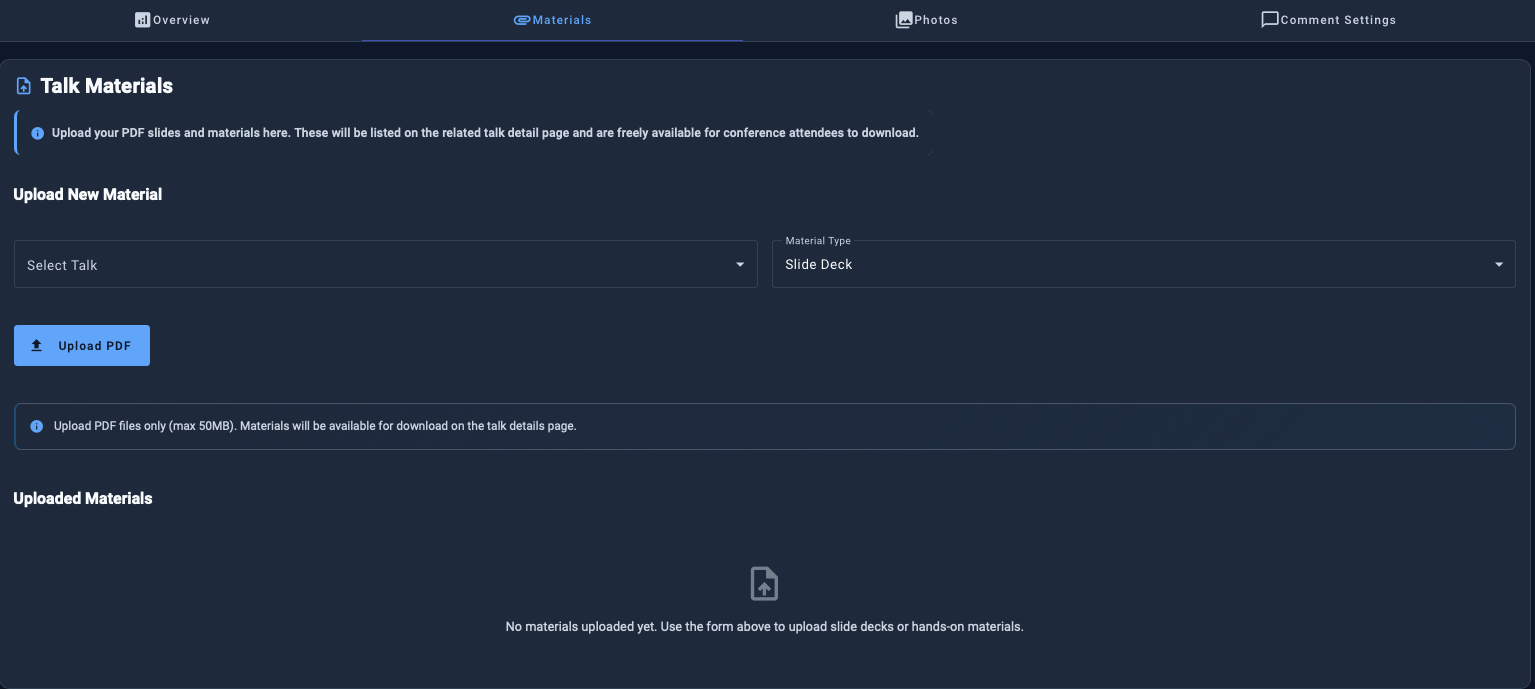The height and width of the screenshot is (689, 1535).
Task: Click the paperclip icon on Materials tab
Action: [521, 20]
